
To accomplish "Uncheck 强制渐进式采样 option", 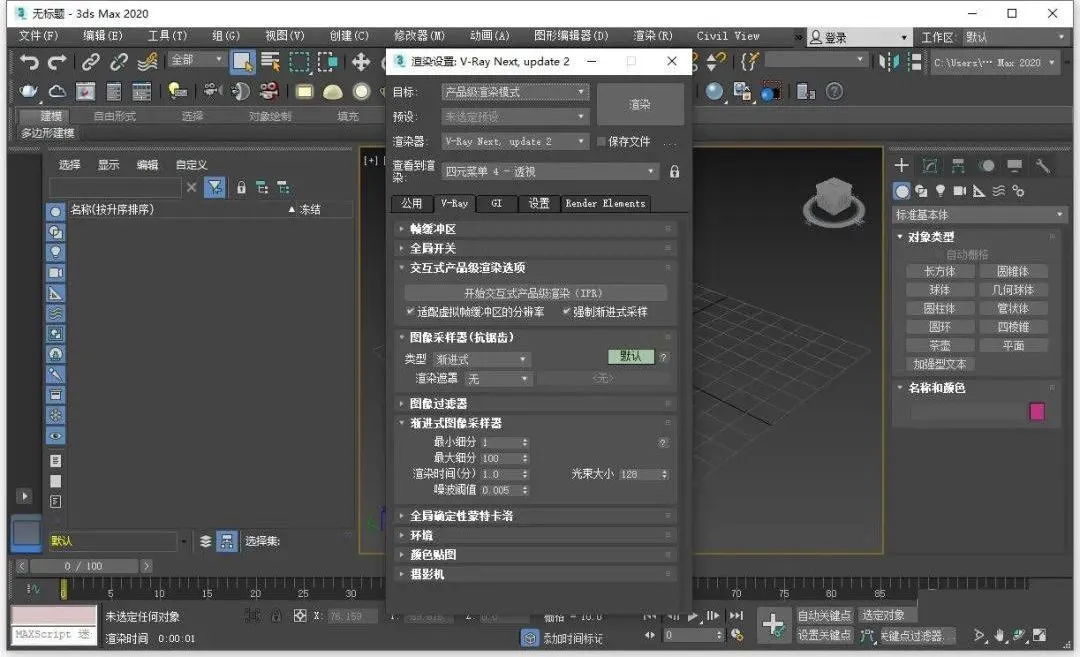I will (567, 312).
